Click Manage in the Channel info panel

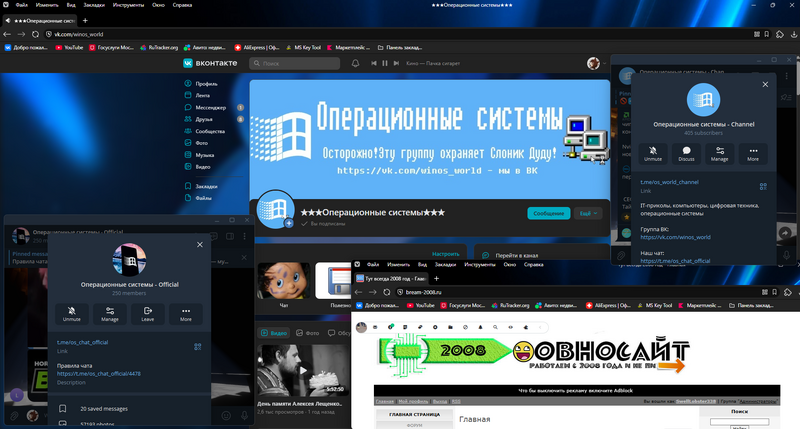coord(719,154)
